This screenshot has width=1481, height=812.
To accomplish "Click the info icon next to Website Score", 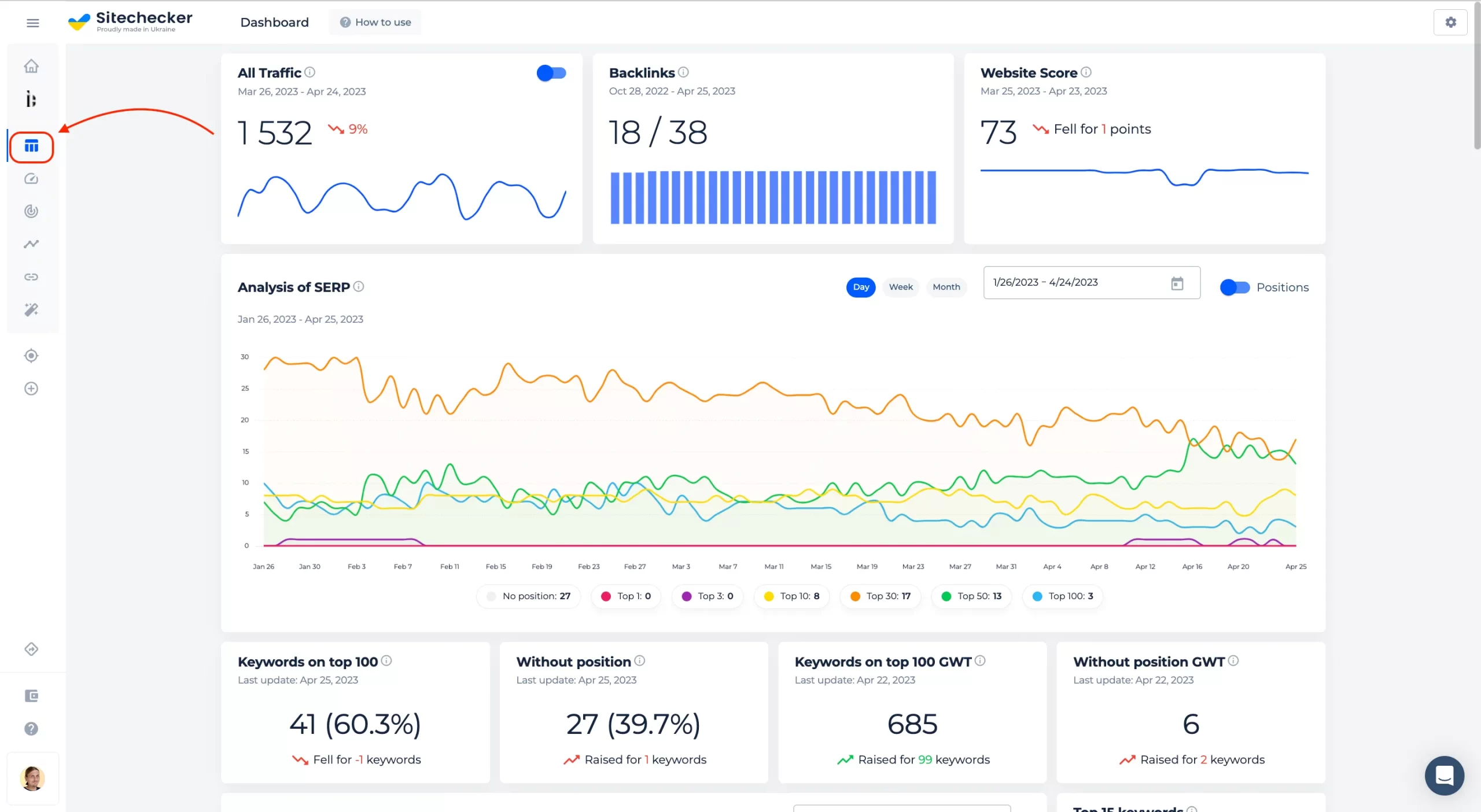I will tap(1086, 72).
